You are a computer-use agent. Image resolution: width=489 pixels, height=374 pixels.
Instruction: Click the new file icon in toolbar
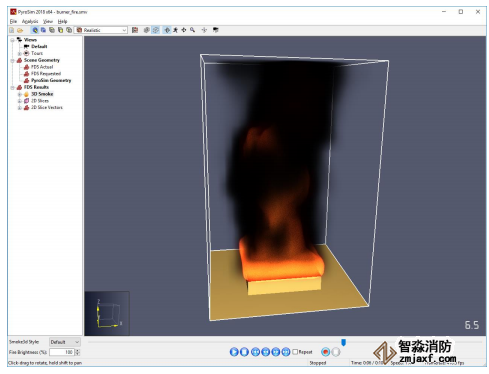(x=12, y=30)
